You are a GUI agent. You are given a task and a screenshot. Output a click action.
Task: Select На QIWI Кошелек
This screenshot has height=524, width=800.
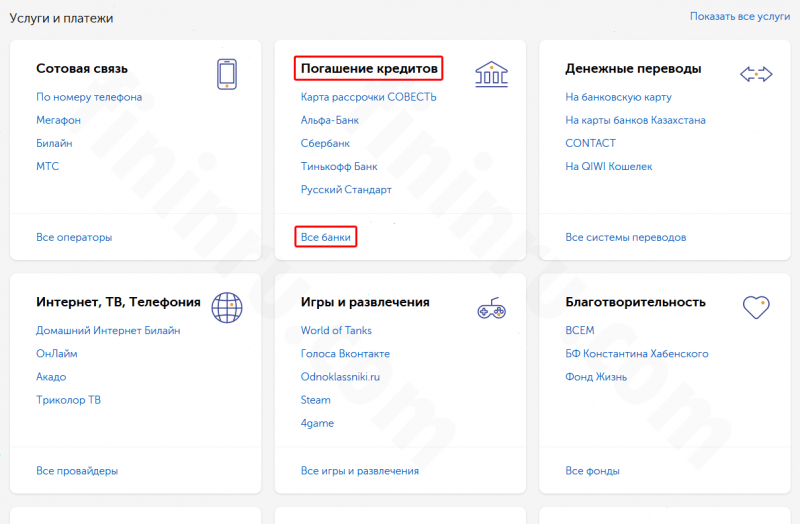609,166
